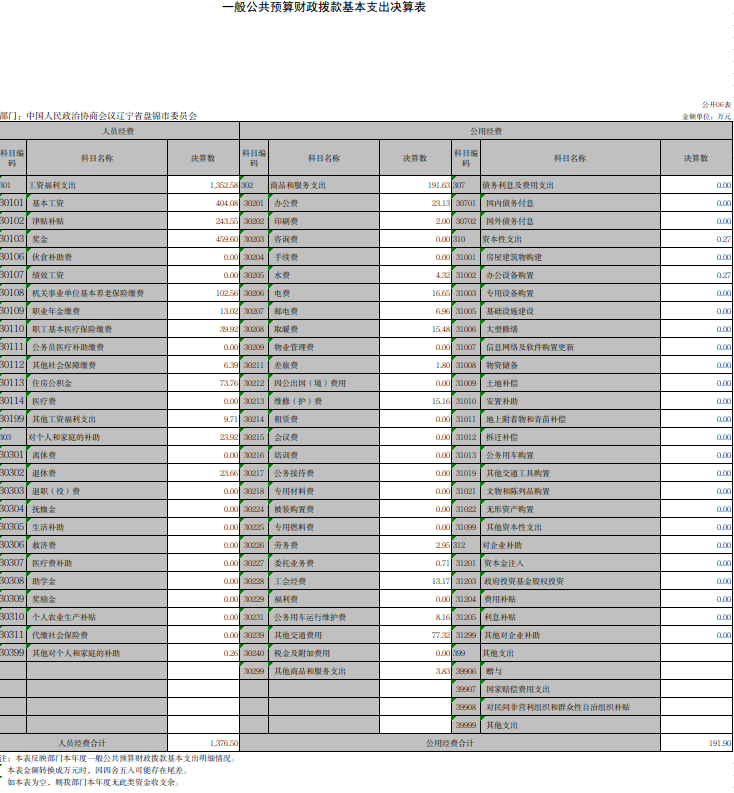Image resolution: width=734 pixels, height=793 pixels.
Task: Click the 办公设备购置 cell
Action: (x=570, y=275)
